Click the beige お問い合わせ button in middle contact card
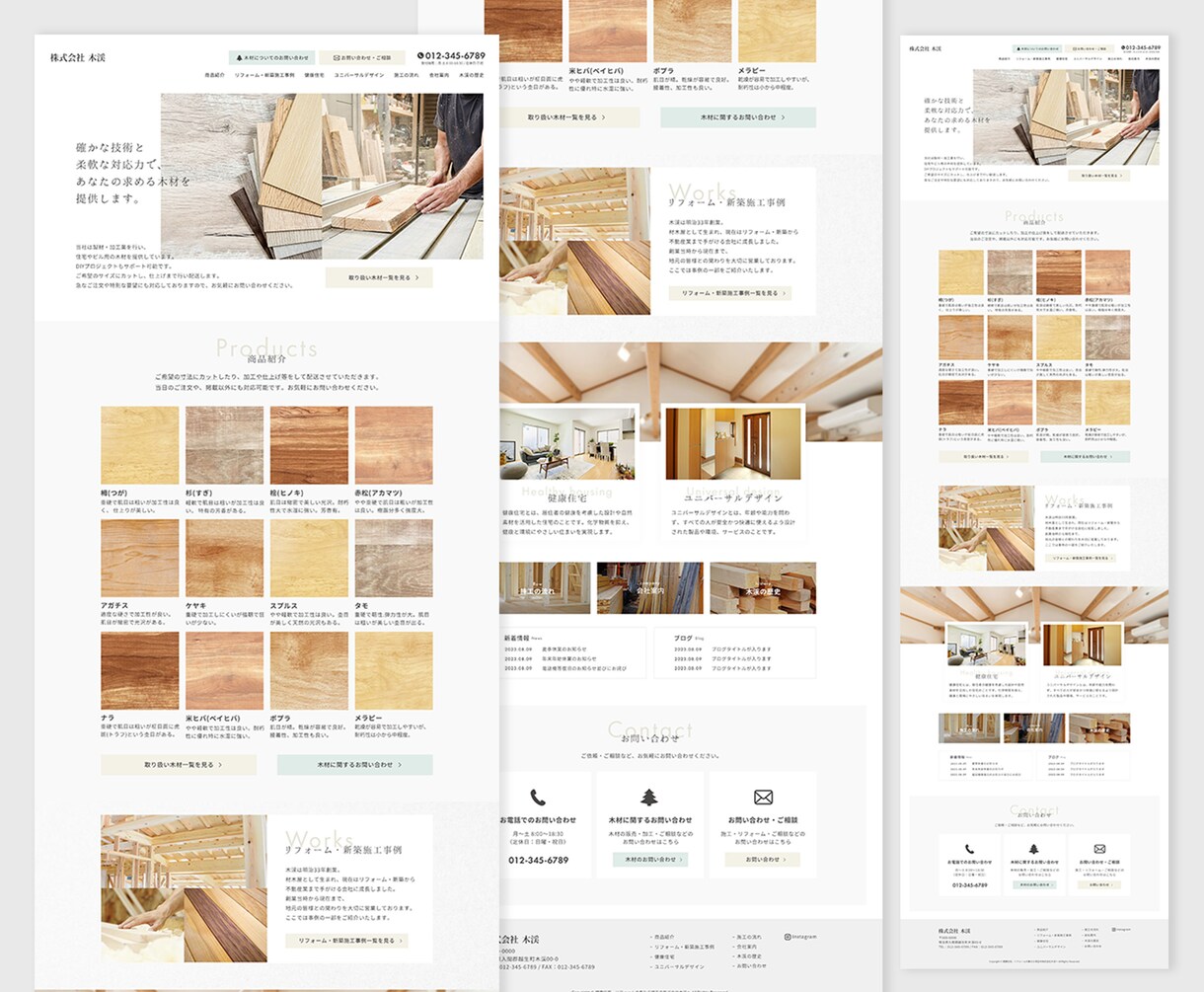Viewport: 1204px width, 992px height. (762, 860)
